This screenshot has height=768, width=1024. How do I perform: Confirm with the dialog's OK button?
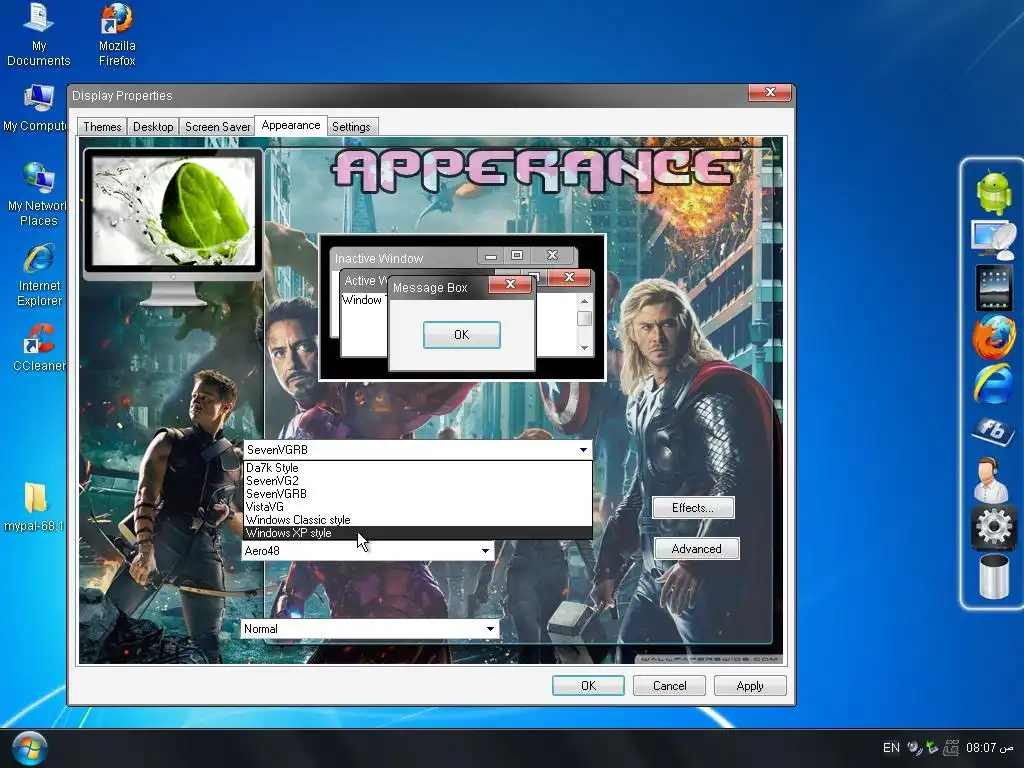tap(588, 686)
